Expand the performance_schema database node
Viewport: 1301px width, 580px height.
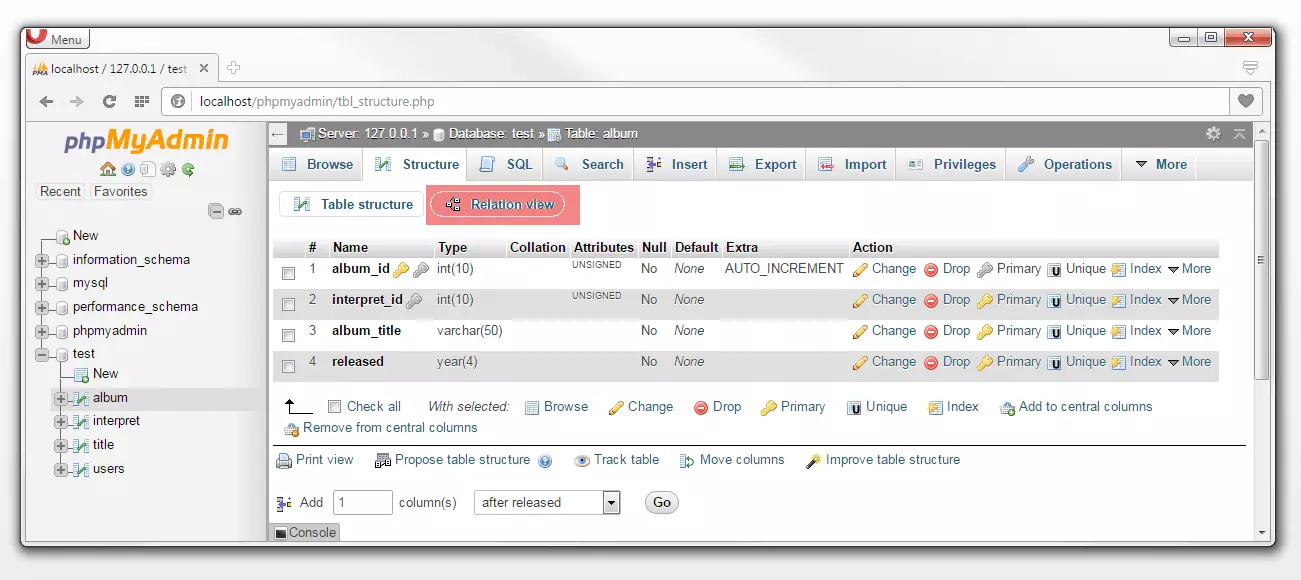(x=42, y=308)
